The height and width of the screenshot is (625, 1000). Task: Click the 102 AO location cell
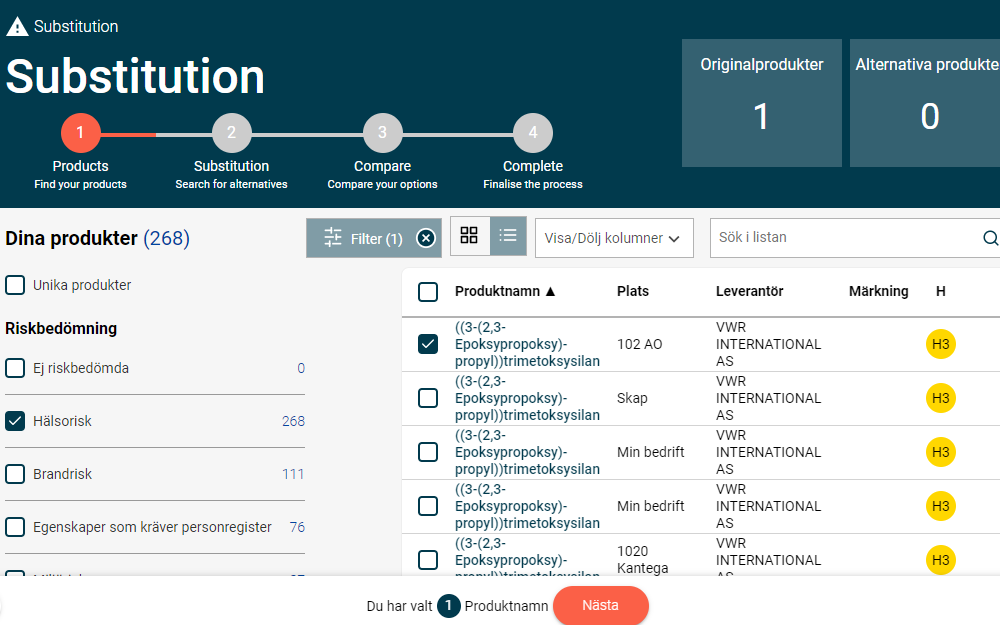coord(640,344)
